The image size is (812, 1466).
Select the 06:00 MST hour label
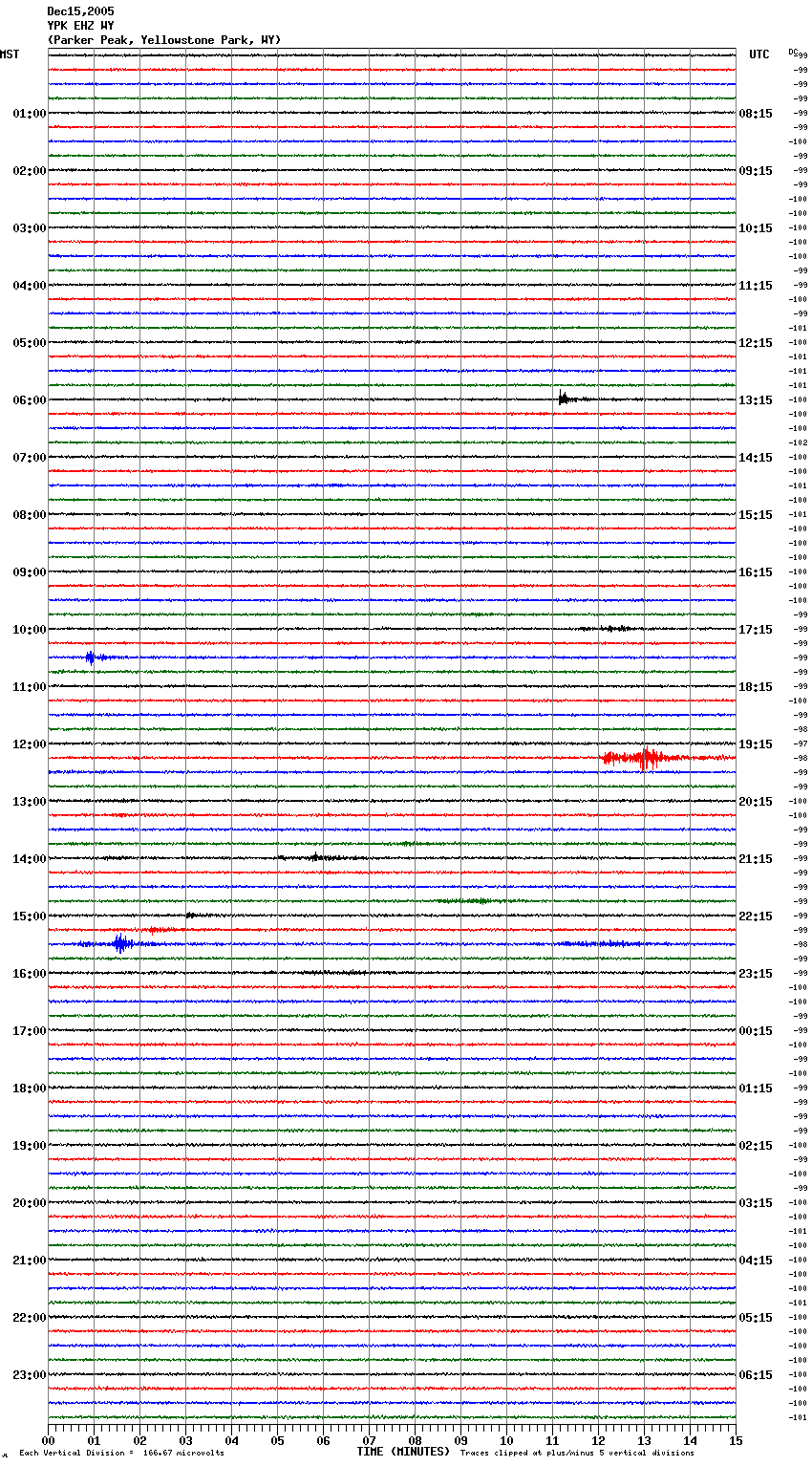30,400
